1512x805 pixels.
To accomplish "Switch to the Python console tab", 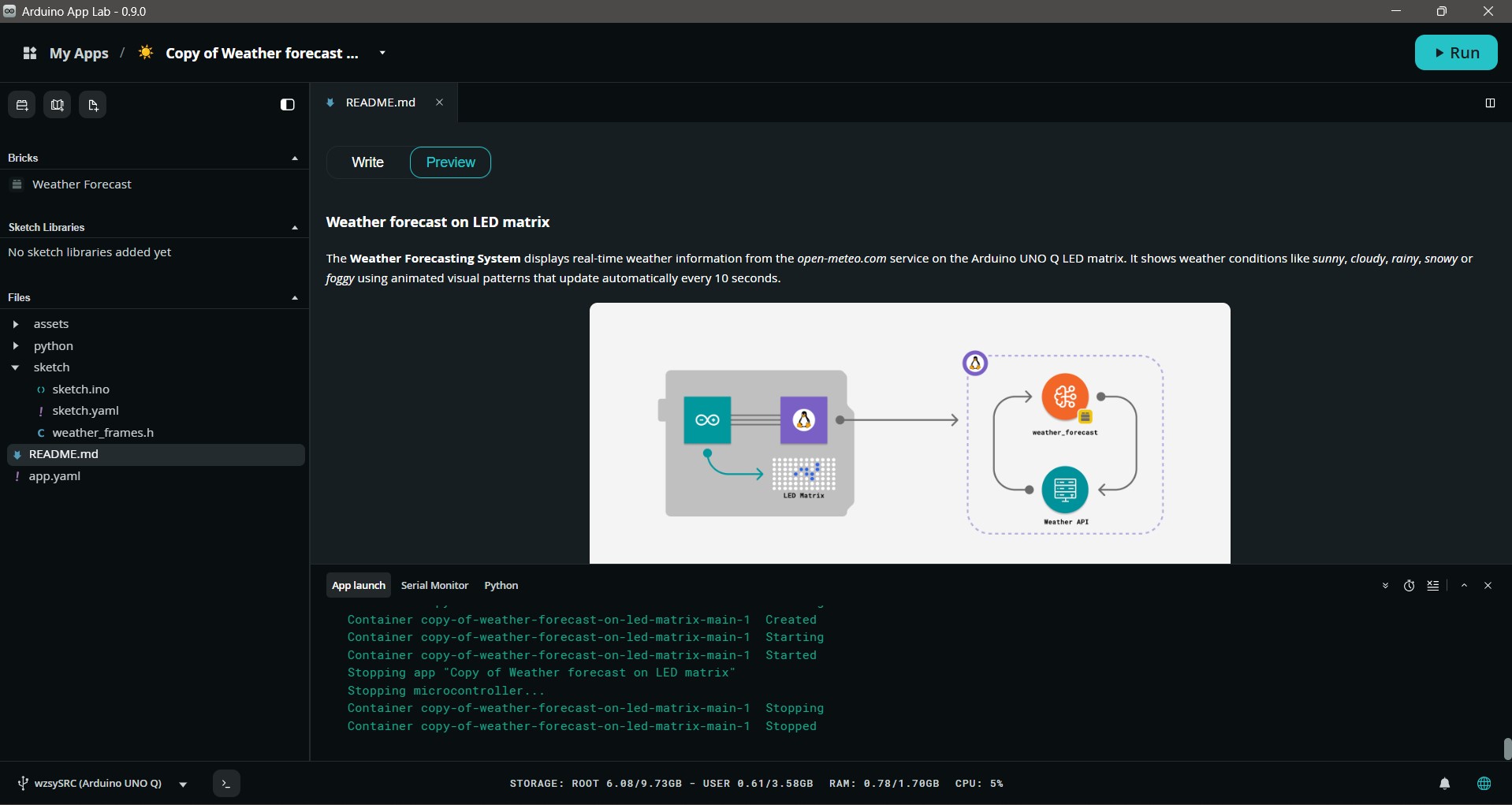I will (x=501, y=585).
